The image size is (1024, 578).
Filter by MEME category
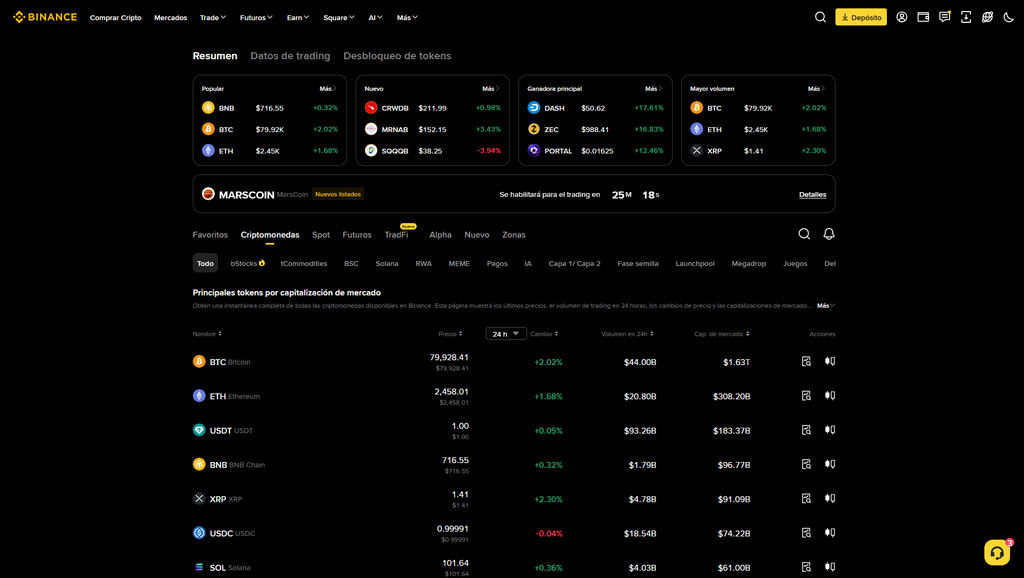coord(459,263)
